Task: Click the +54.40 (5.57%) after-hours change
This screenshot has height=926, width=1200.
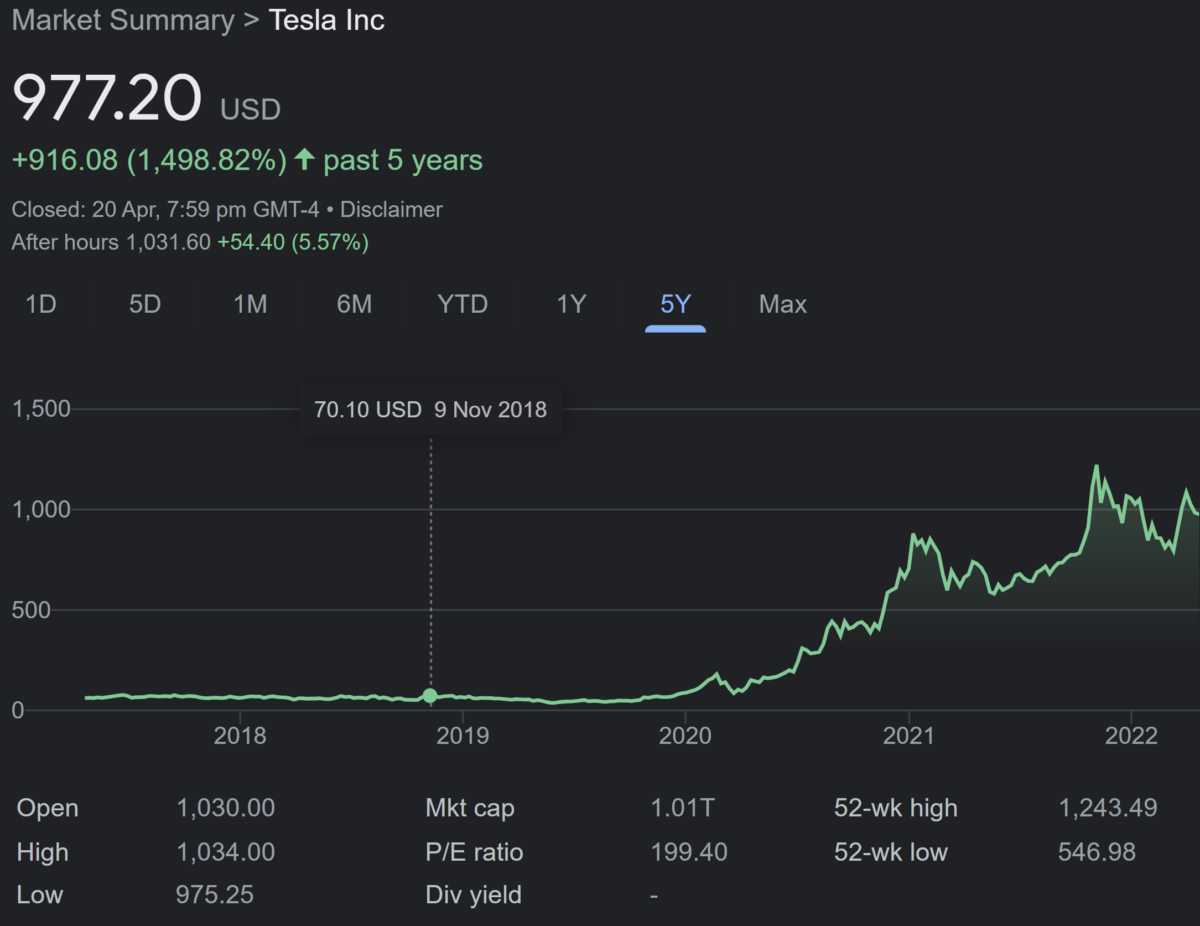Action: pyautogui.click(x=293, y=242)
